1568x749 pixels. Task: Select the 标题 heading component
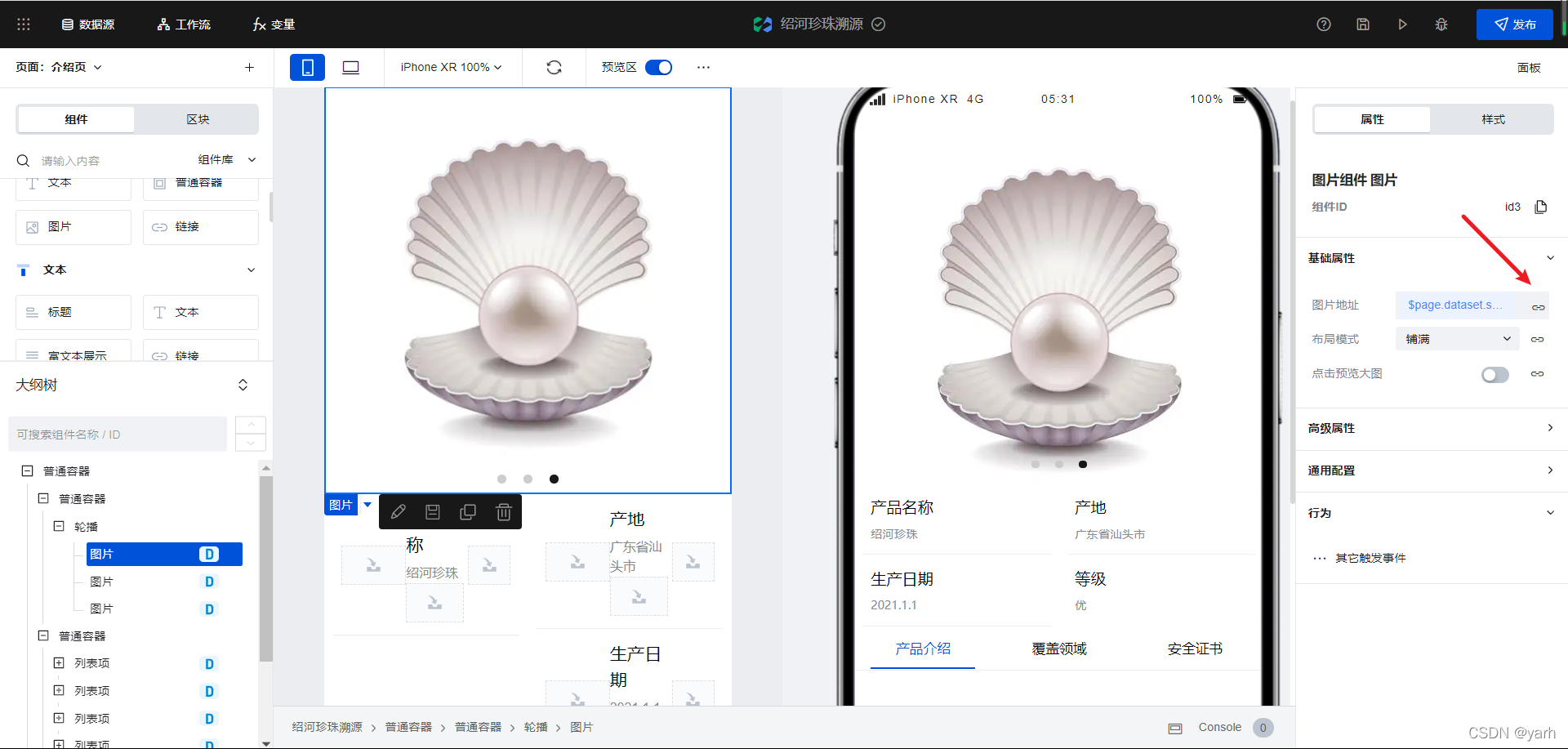[x=73, y=312]
